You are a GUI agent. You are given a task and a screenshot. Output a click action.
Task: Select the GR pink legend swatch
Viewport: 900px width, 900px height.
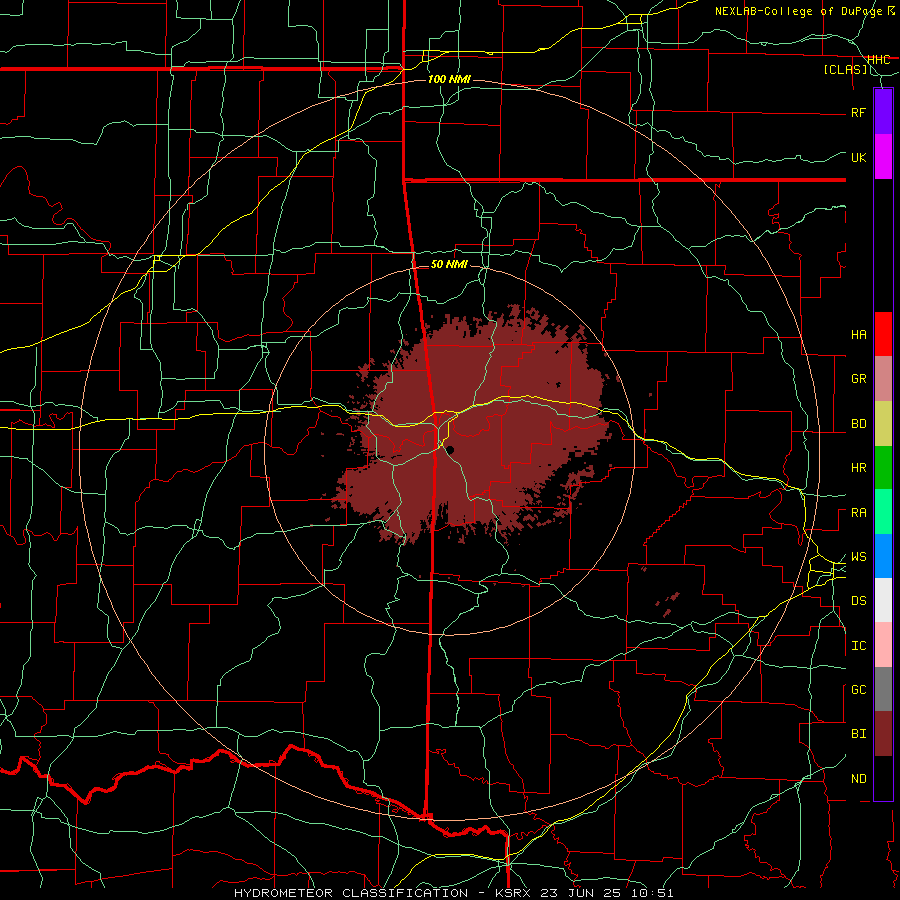click(x=883, y=379)
